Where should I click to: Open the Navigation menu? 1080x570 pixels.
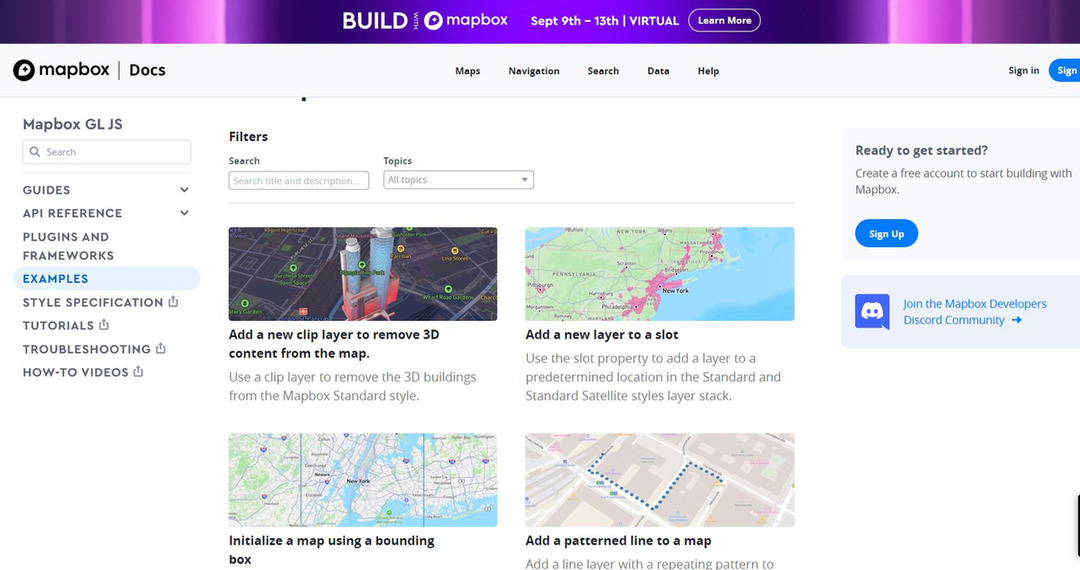point(534,71)
